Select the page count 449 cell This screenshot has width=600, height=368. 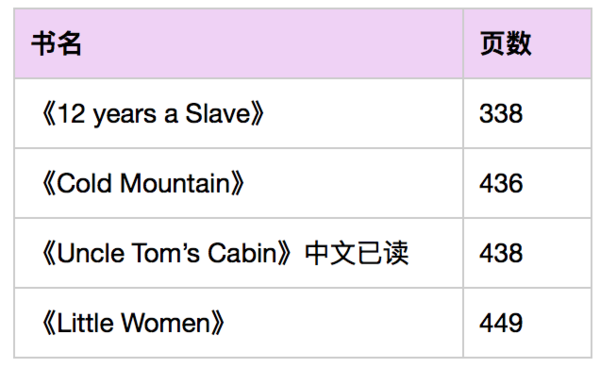pyautogui.click(x=527, y=323)
